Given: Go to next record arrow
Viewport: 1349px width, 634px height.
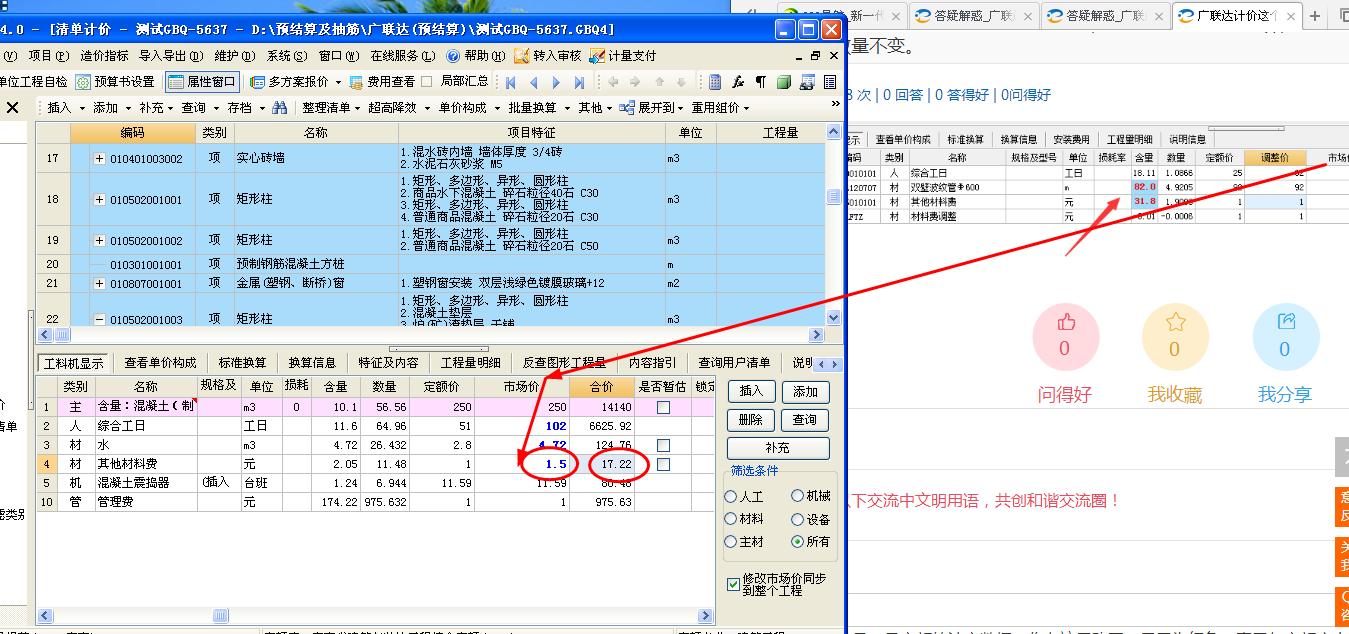Looking at the screenshot, I should [x=556, y=82].
